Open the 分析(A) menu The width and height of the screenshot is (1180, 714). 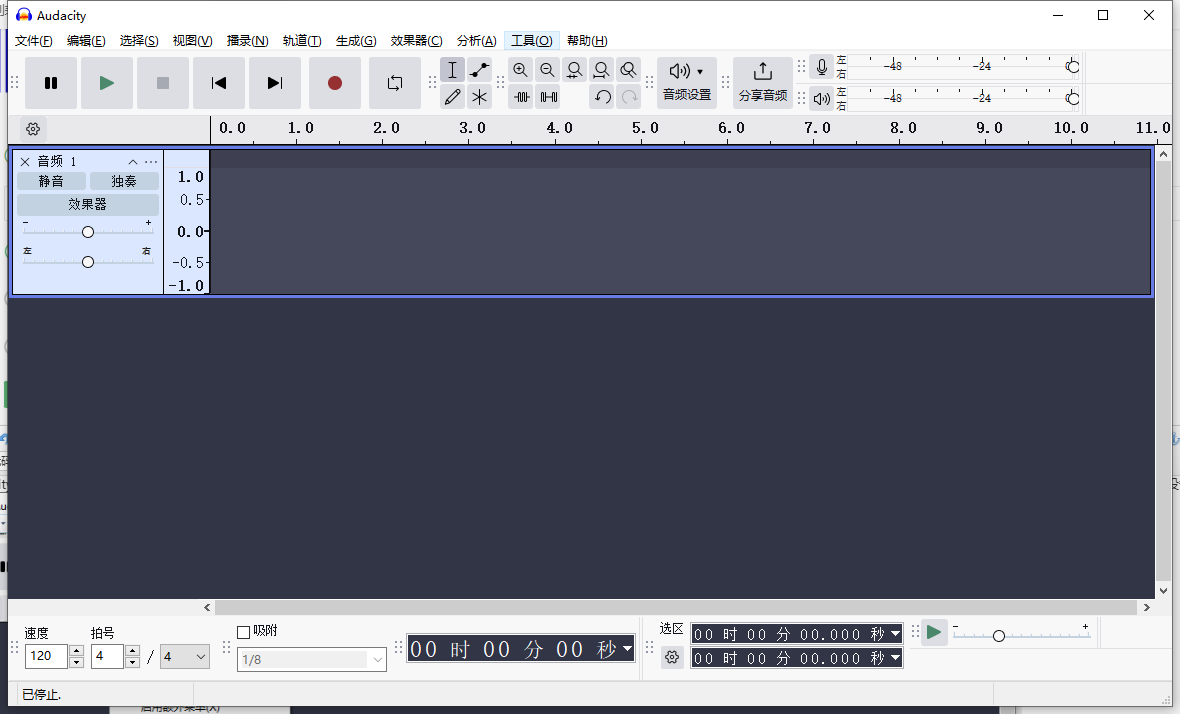click(476, 41)
